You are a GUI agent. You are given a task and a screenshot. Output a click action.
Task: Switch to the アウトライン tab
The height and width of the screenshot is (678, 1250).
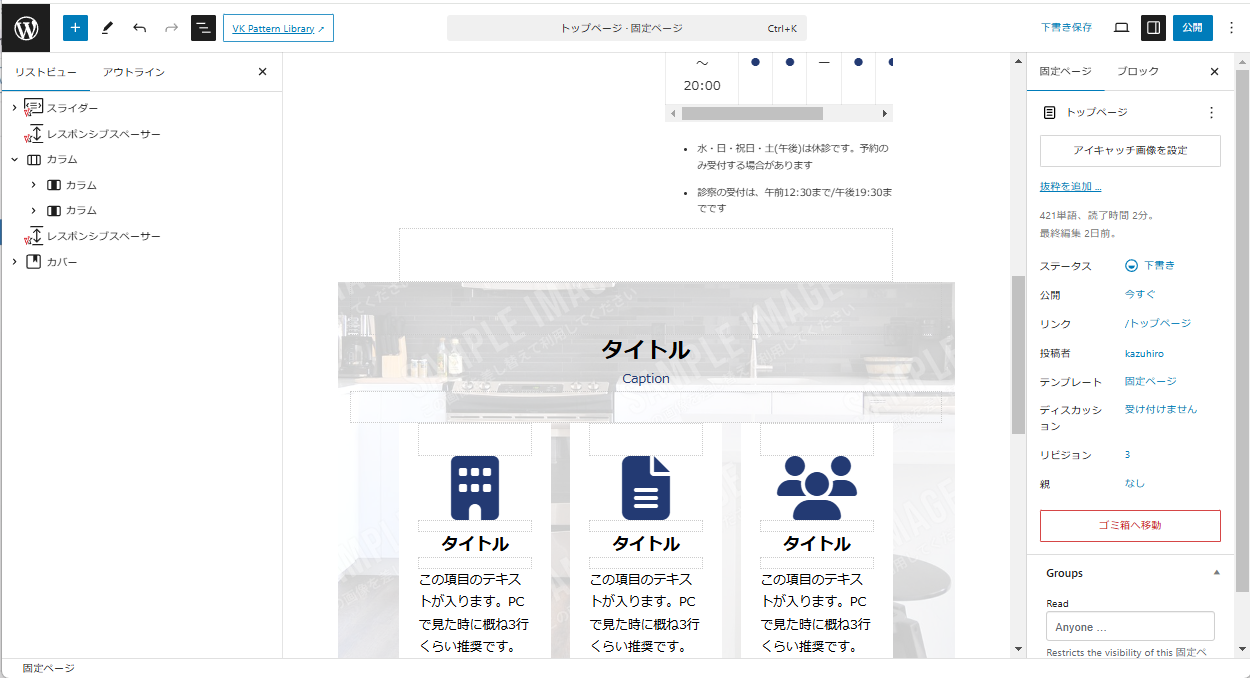134,72
